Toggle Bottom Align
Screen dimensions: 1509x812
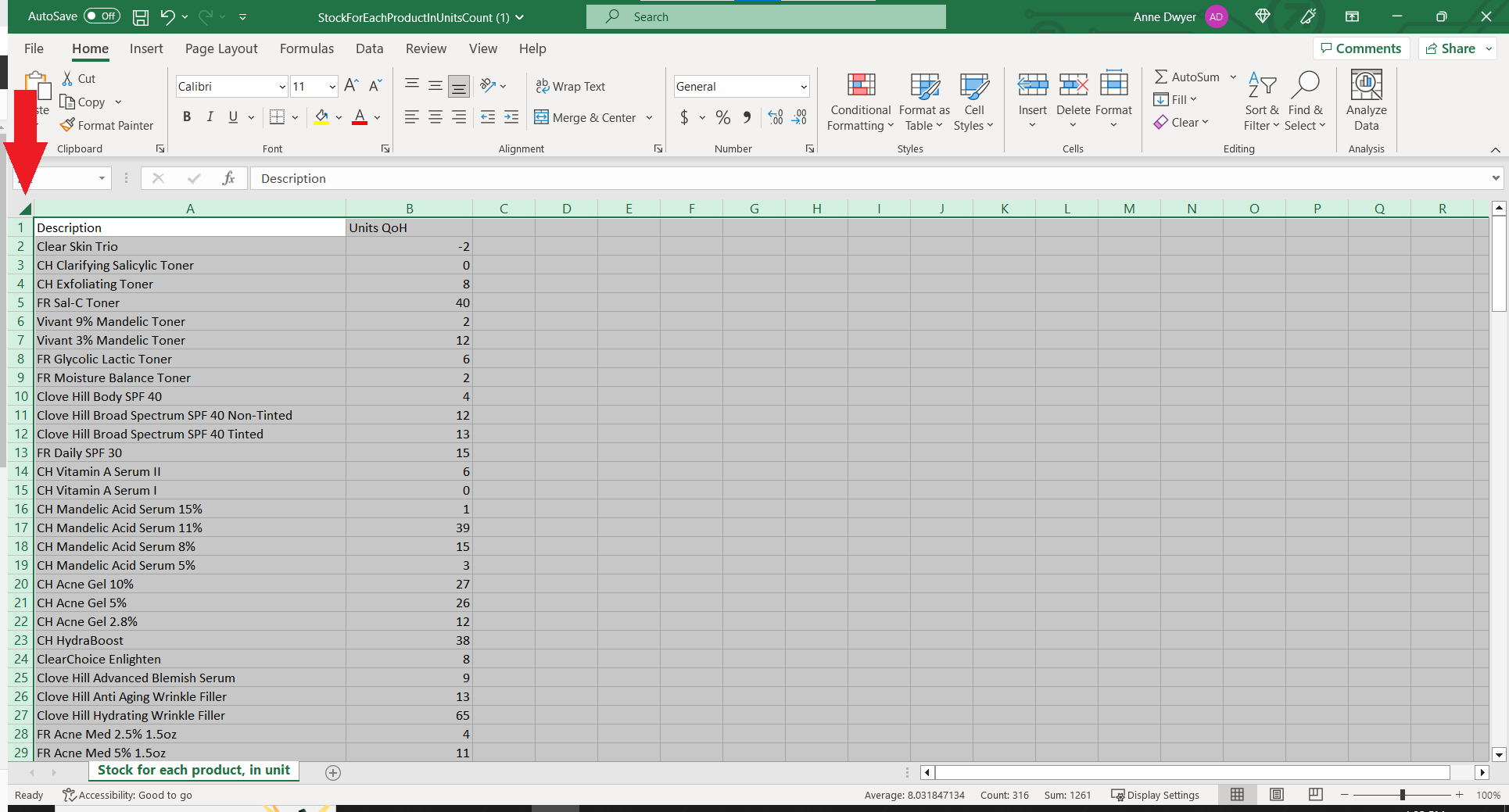pyautogui.click(x=459, y=86)
